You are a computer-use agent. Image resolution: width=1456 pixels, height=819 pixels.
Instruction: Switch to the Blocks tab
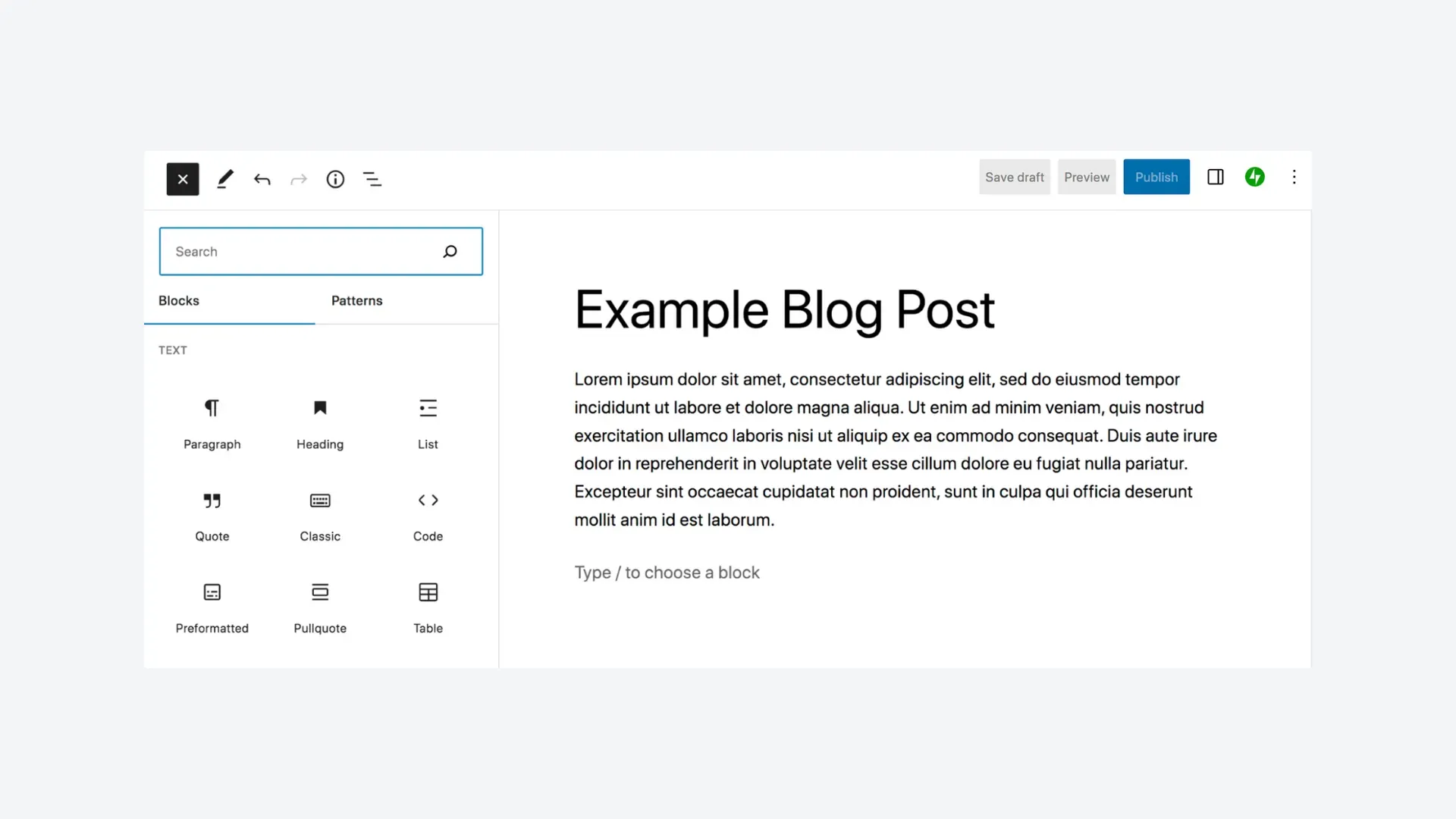pyautogui.click(x=178, y=300)
